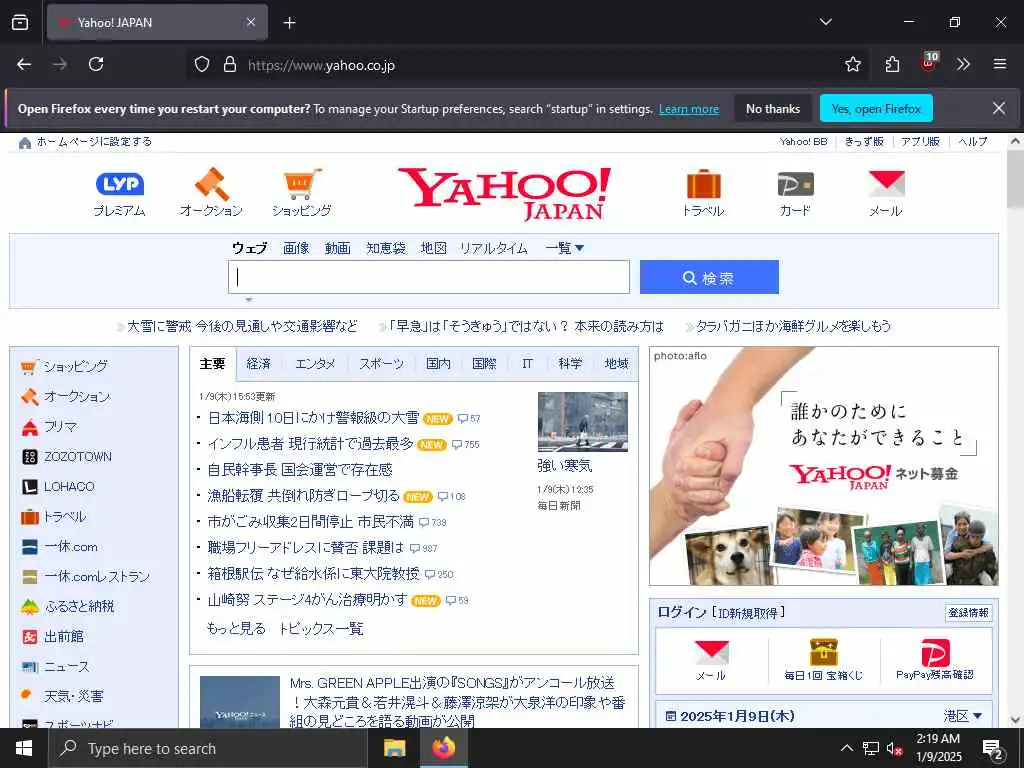
Task: Open headline 箱根駅伝 なぜ給水係に東大院教授
Action: click(313, 573)
